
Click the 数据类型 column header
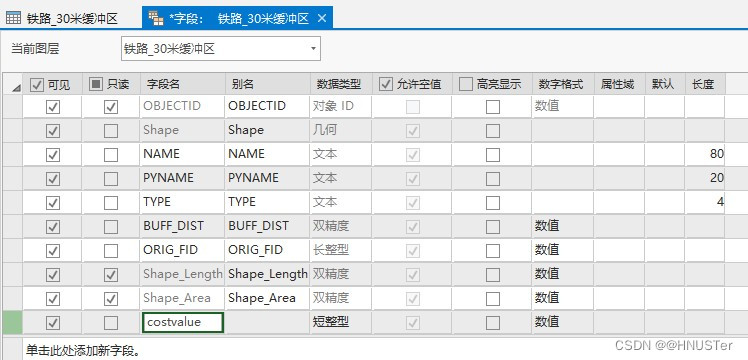click(x=341, y=84)
